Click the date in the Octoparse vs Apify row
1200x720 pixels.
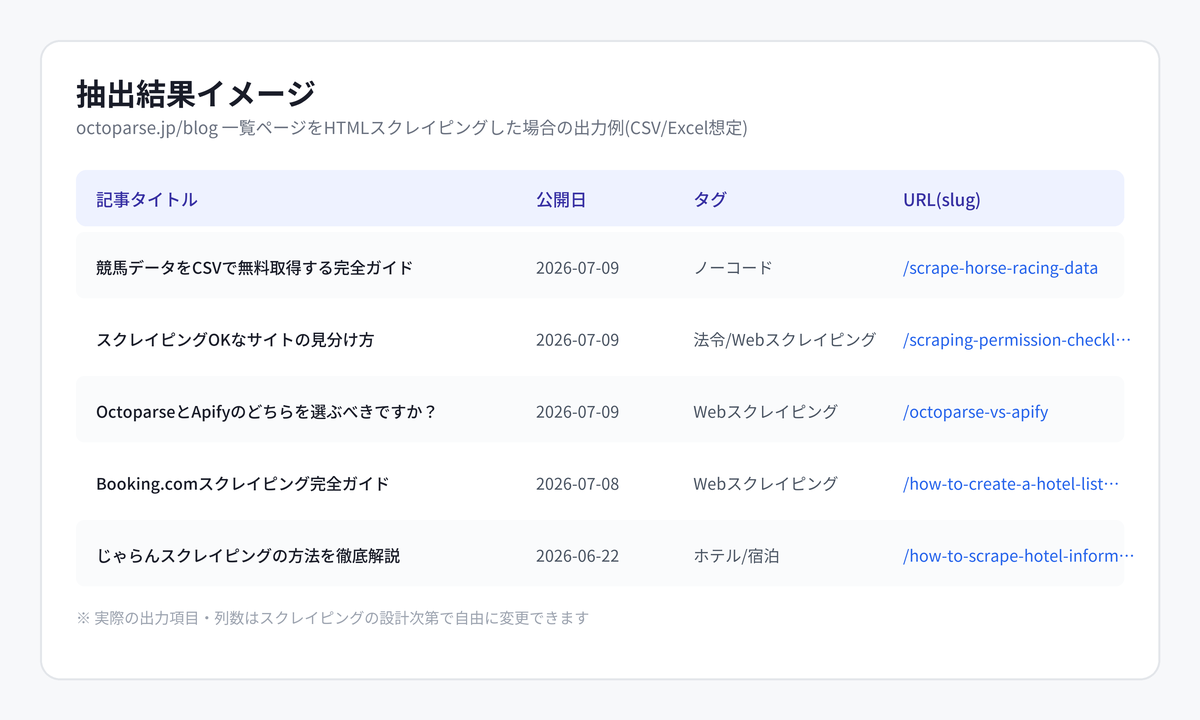[577, 412]
